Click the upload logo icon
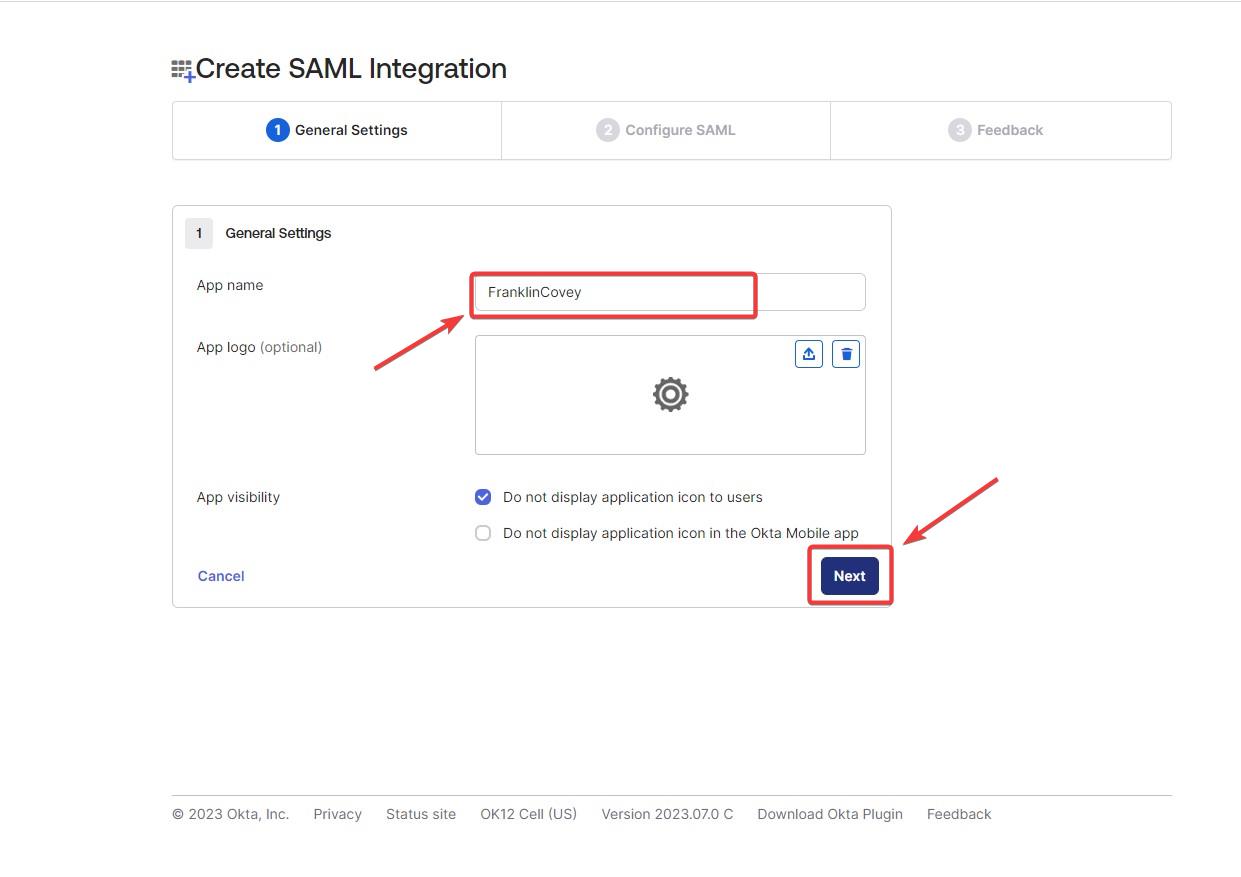This screenshot has width=1241, height=877. pyautogui.click(x=809, y=354)
